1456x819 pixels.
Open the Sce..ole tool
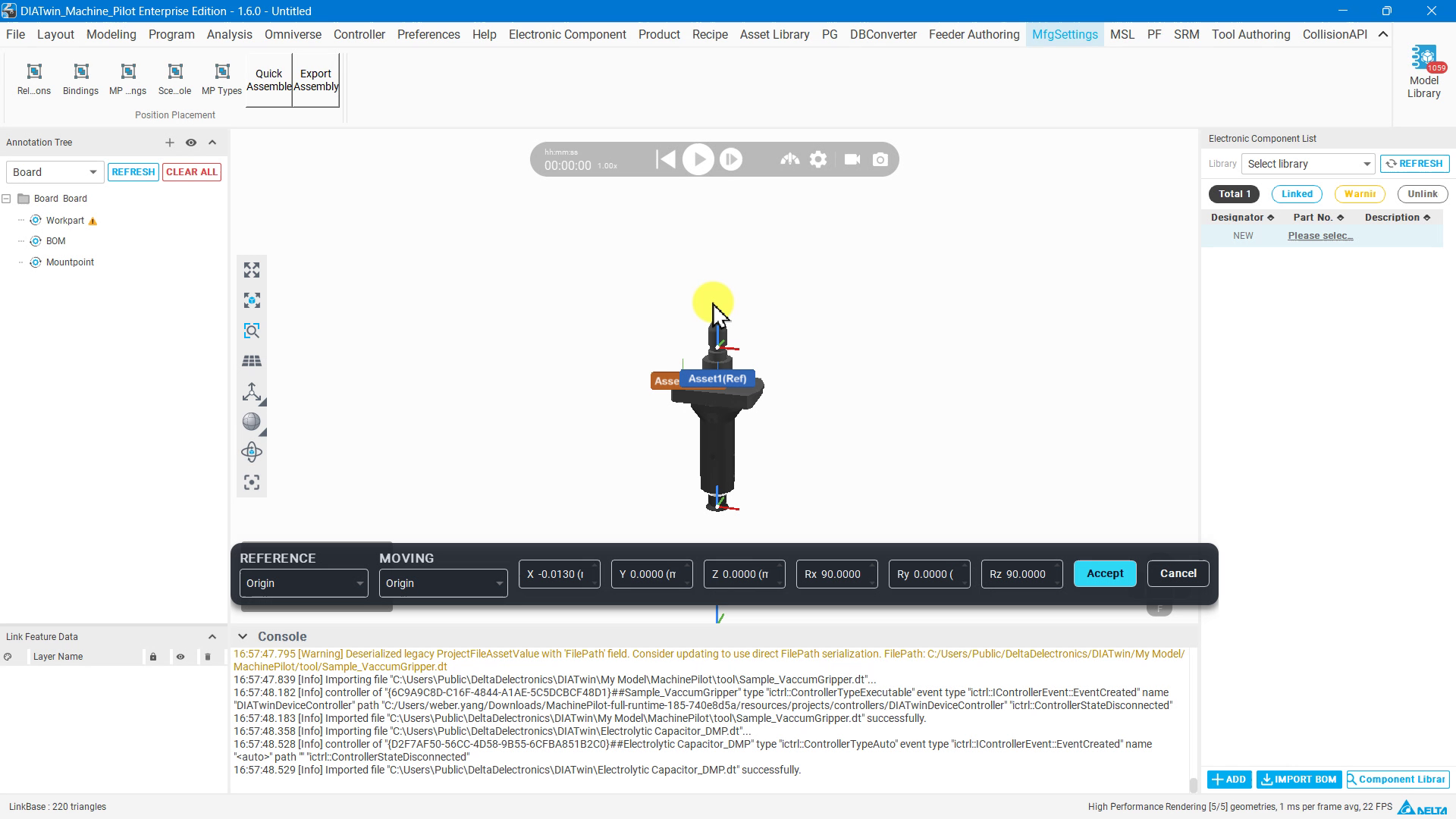(x=175, y=79)
